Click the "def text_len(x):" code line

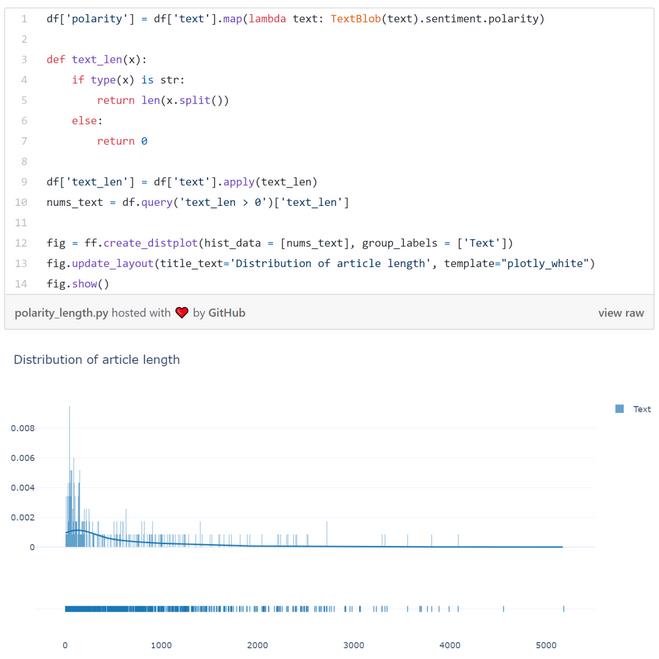pyautogui.click(x=96, y=60)
